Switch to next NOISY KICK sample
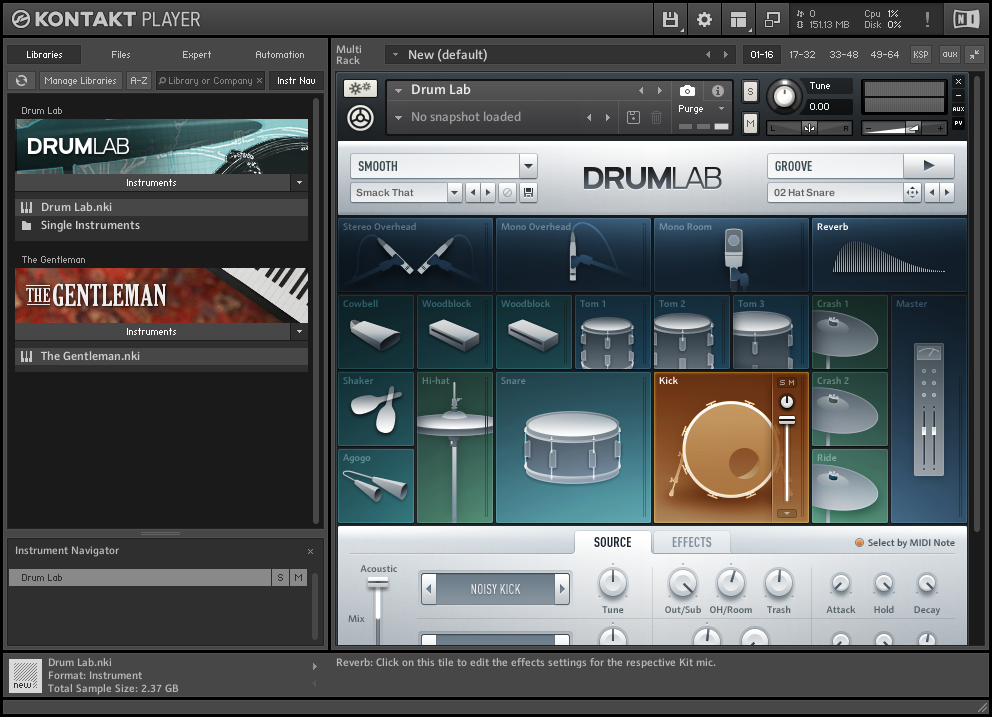Screen dimensions: 992x717 tap(562, 589)
